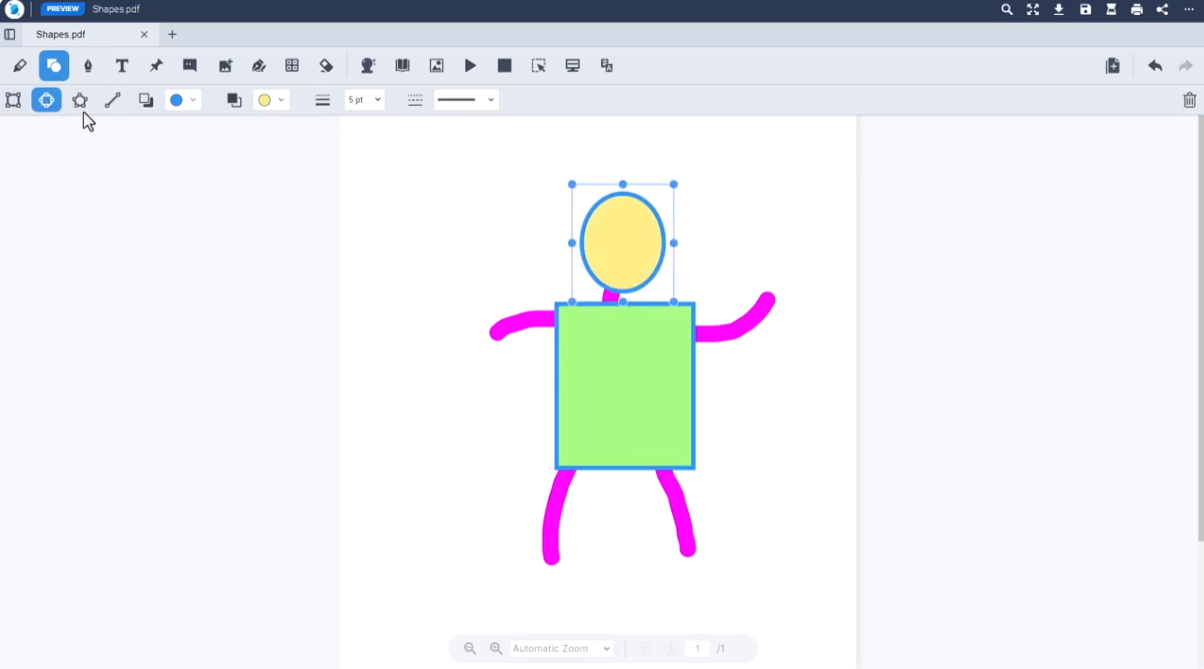The height and width of the screenshot is (669, 1204).
Task: Click the play button in toolbar
Action: click(470, 66)
